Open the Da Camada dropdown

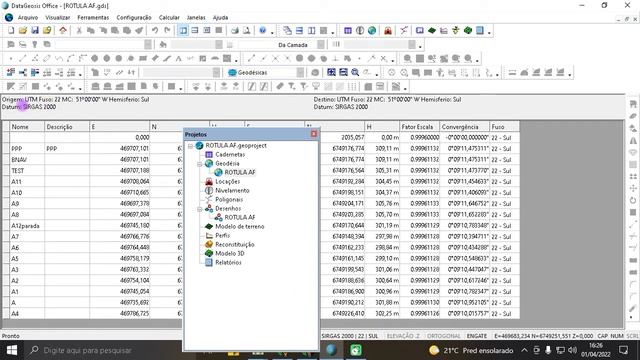pyautogui.click(x=321, y=44)
